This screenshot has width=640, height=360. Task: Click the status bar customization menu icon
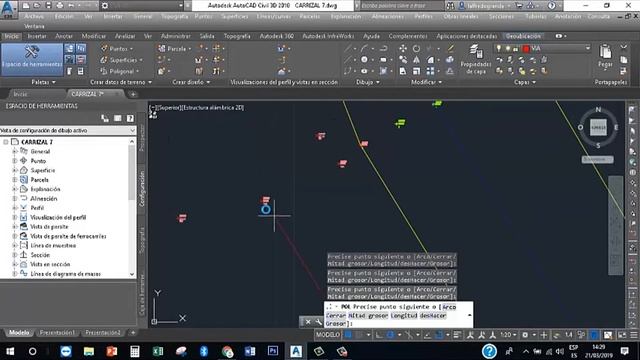(634, 335)
